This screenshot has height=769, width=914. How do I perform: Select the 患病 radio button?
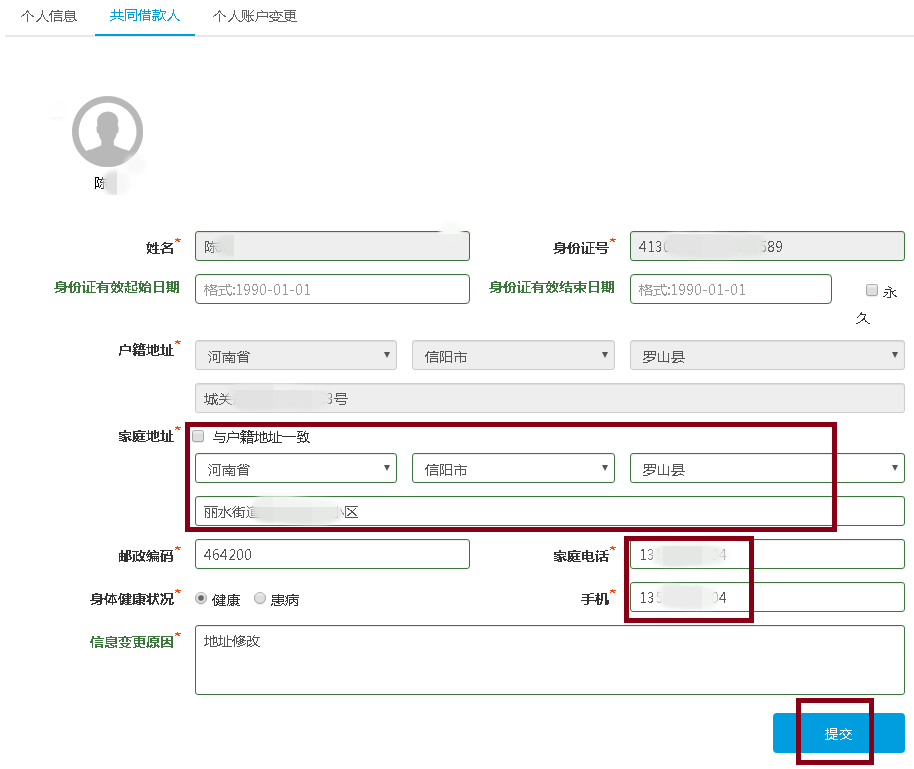point(258,597)
